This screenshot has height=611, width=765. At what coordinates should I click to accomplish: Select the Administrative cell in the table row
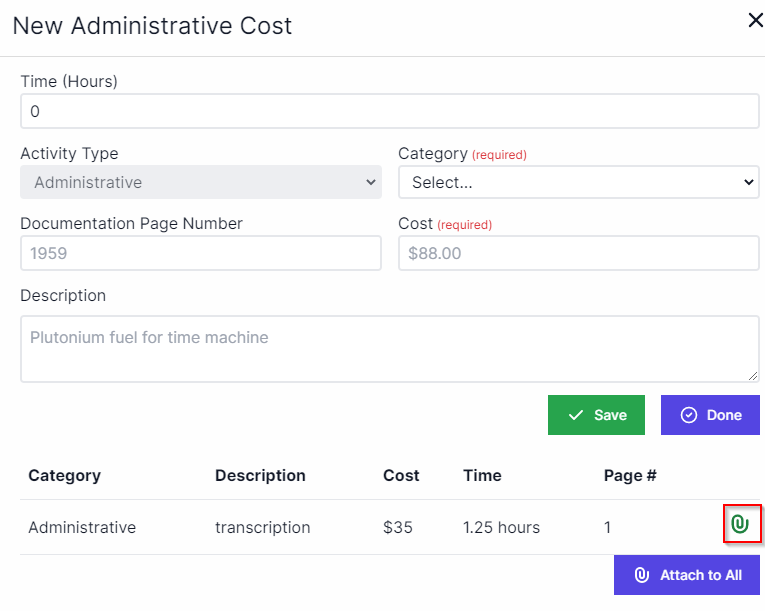[x=82, y=527]
